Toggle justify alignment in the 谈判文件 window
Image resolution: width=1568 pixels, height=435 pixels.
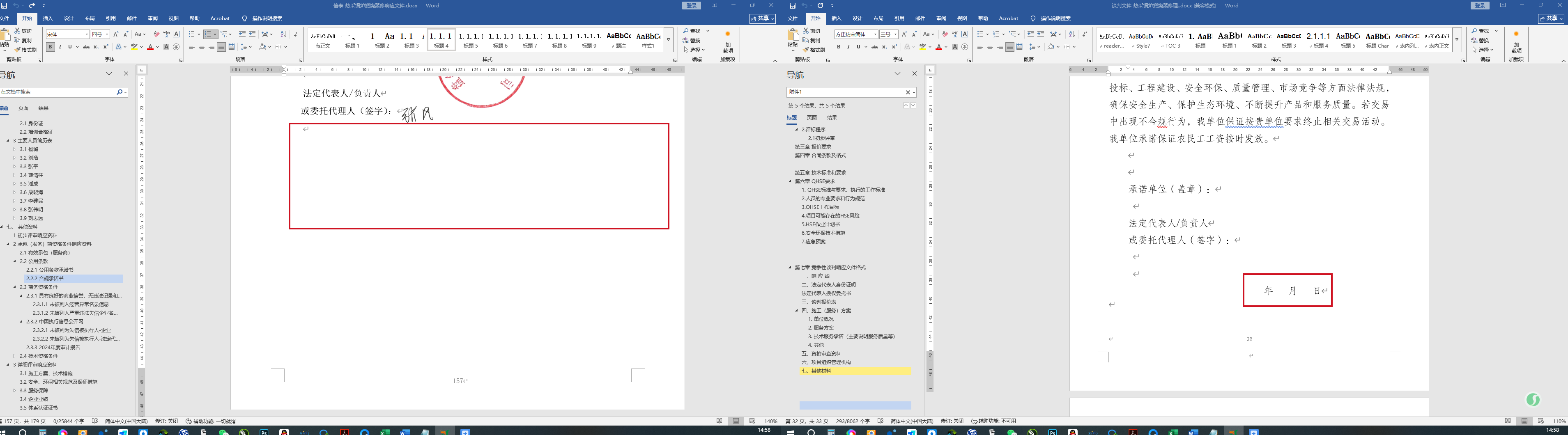(x=1010, y=47)
